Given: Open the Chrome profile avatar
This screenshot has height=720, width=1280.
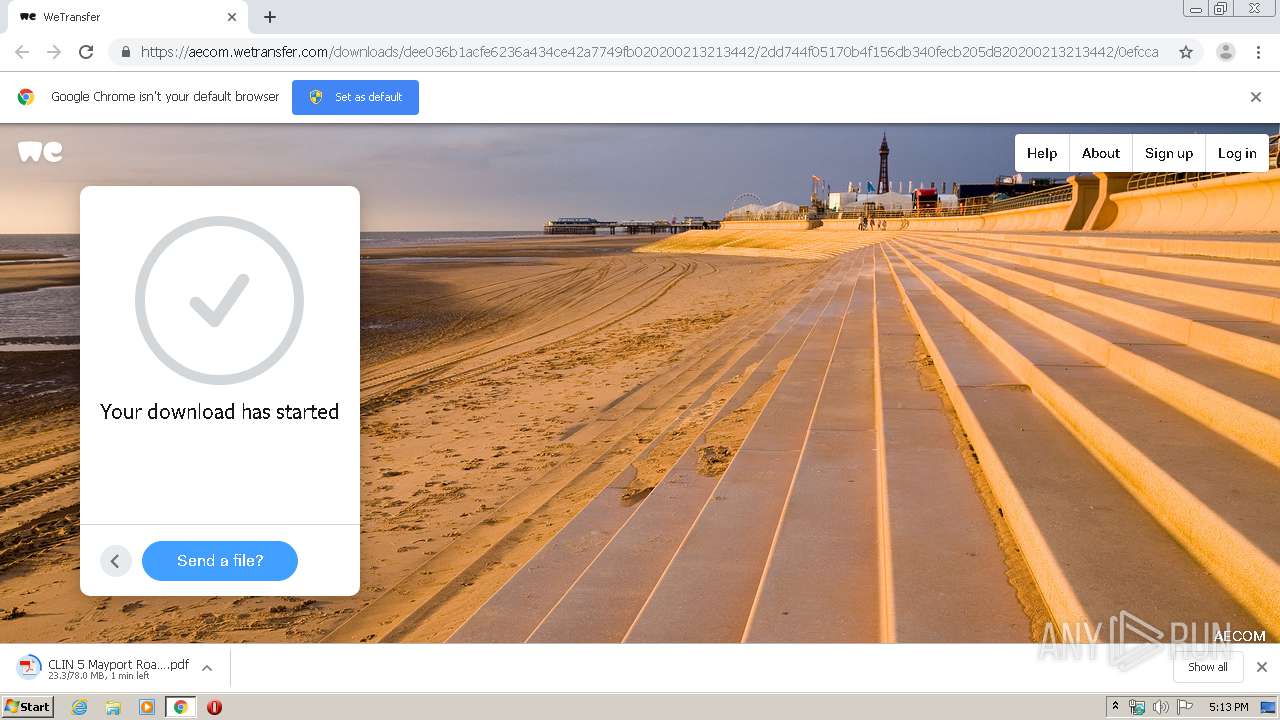Looking at the screenshot, I should click(1226, 52).
